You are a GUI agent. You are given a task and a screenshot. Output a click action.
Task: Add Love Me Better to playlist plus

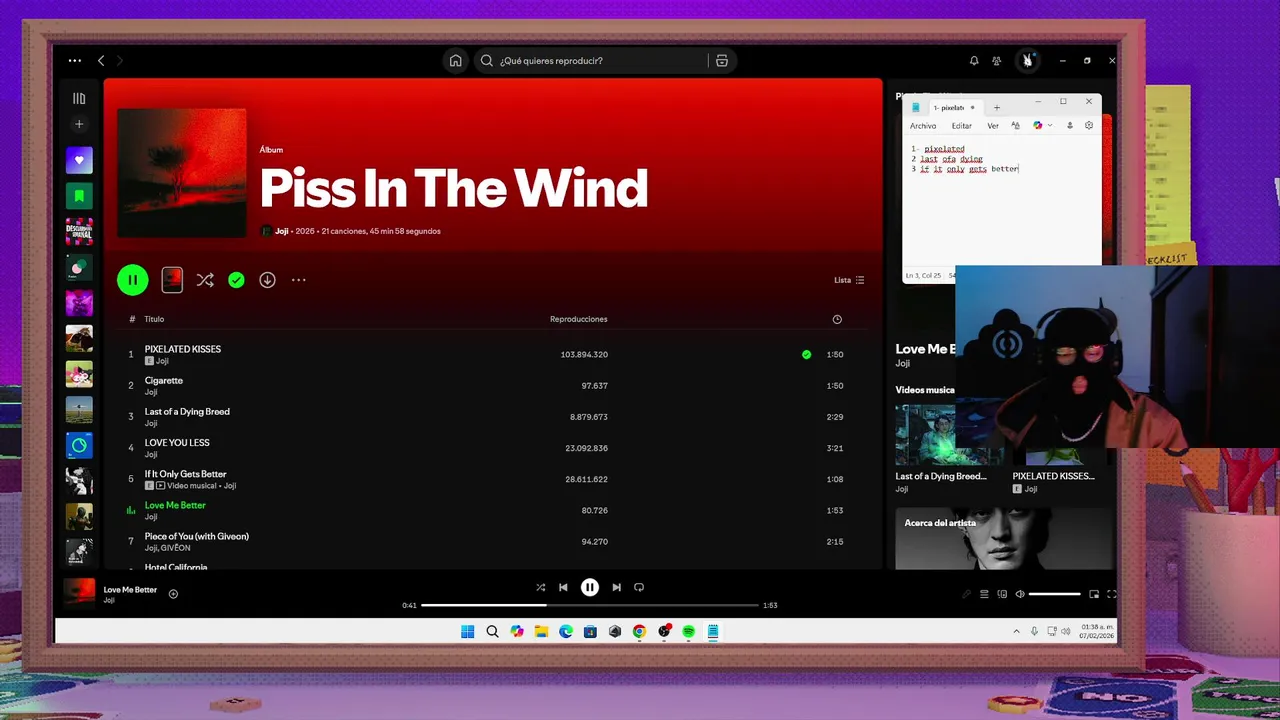click(173, 594)
